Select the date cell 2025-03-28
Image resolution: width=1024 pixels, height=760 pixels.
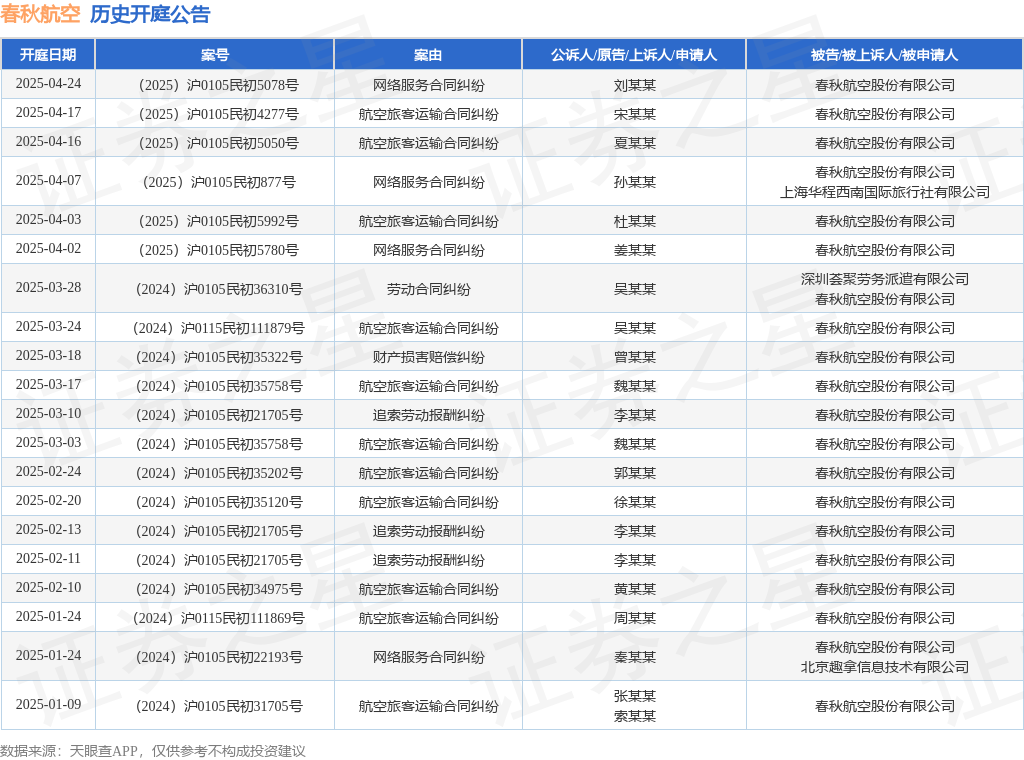pyautogui.click(x=48, y=287)
